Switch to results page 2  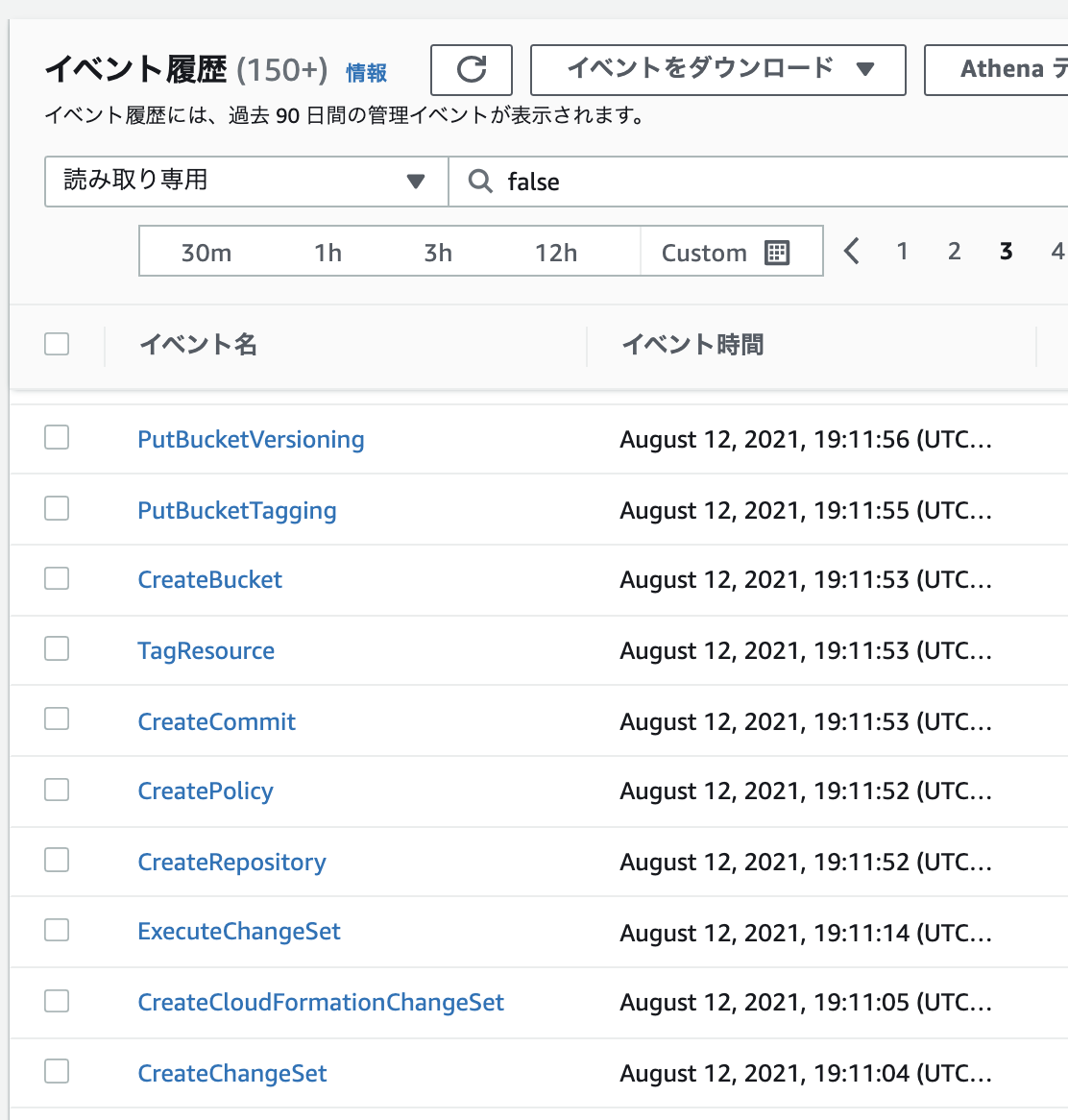click(x=954, y=251)
